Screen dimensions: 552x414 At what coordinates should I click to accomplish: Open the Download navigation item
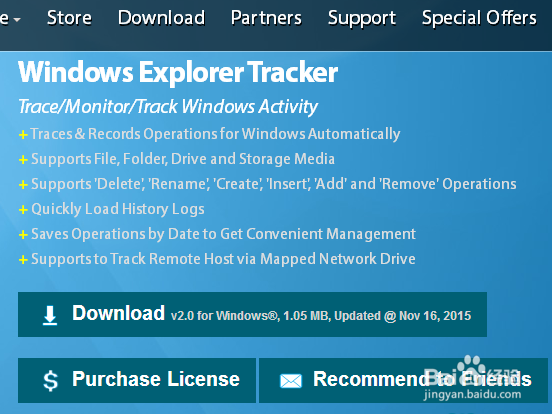162,18
